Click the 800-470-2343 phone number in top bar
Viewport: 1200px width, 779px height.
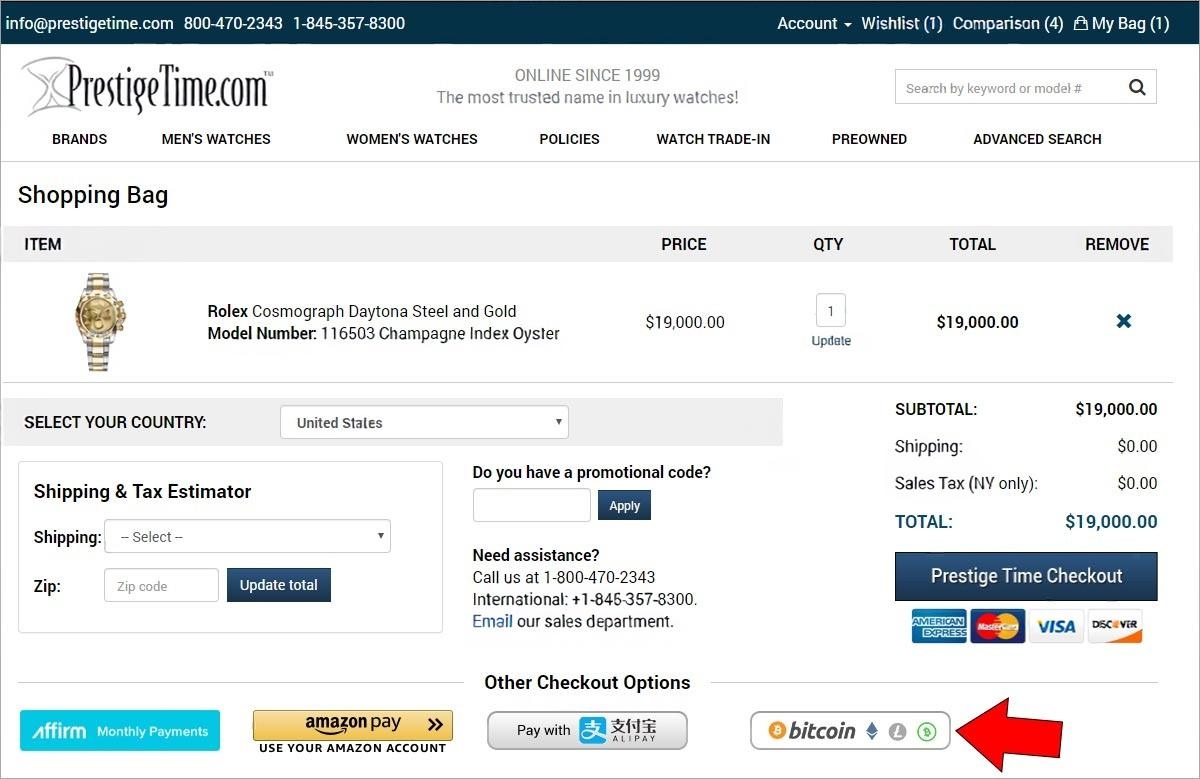click(x=233, y=23)
